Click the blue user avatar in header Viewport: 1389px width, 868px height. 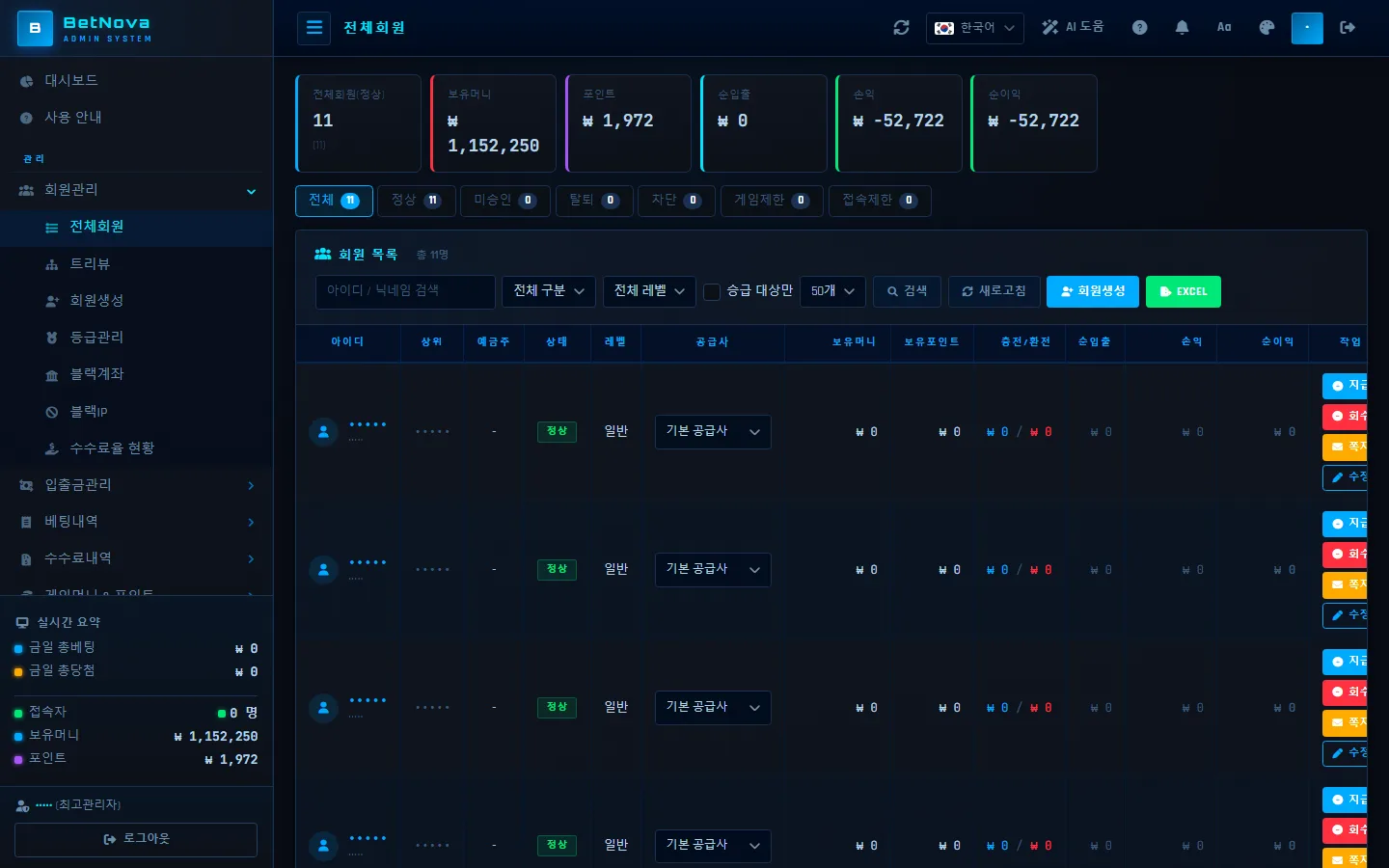[x=1307, y=28]
